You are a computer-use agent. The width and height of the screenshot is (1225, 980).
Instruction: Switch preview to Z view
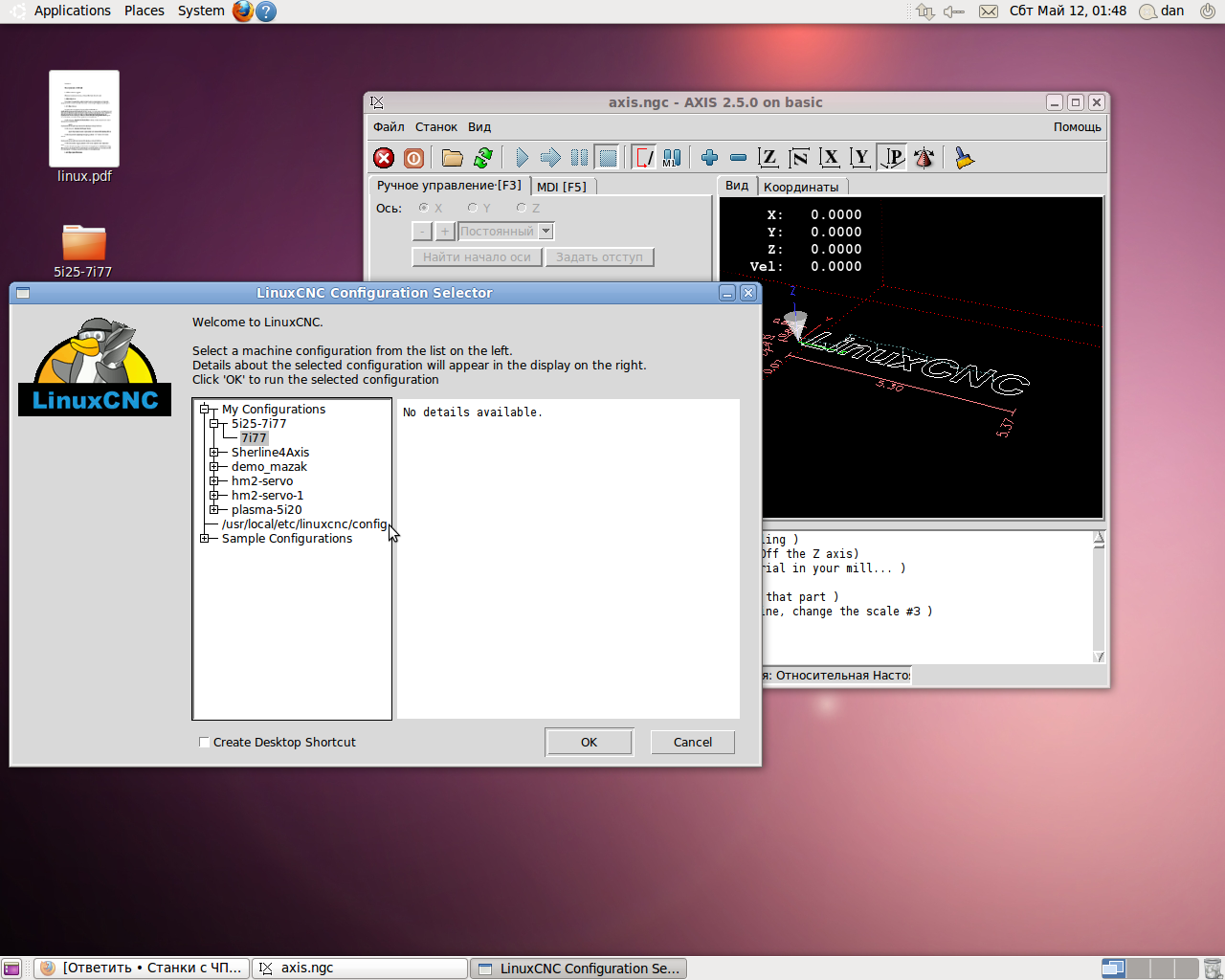768,158
